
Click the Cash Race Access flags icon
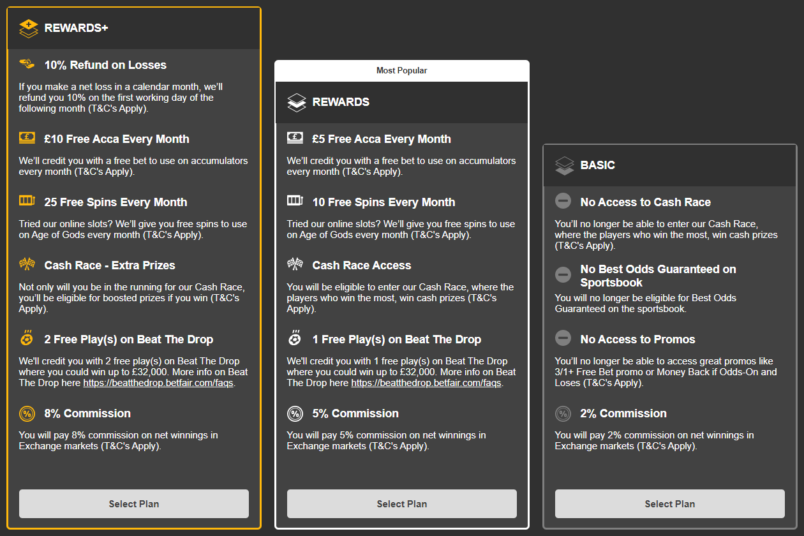295,264
